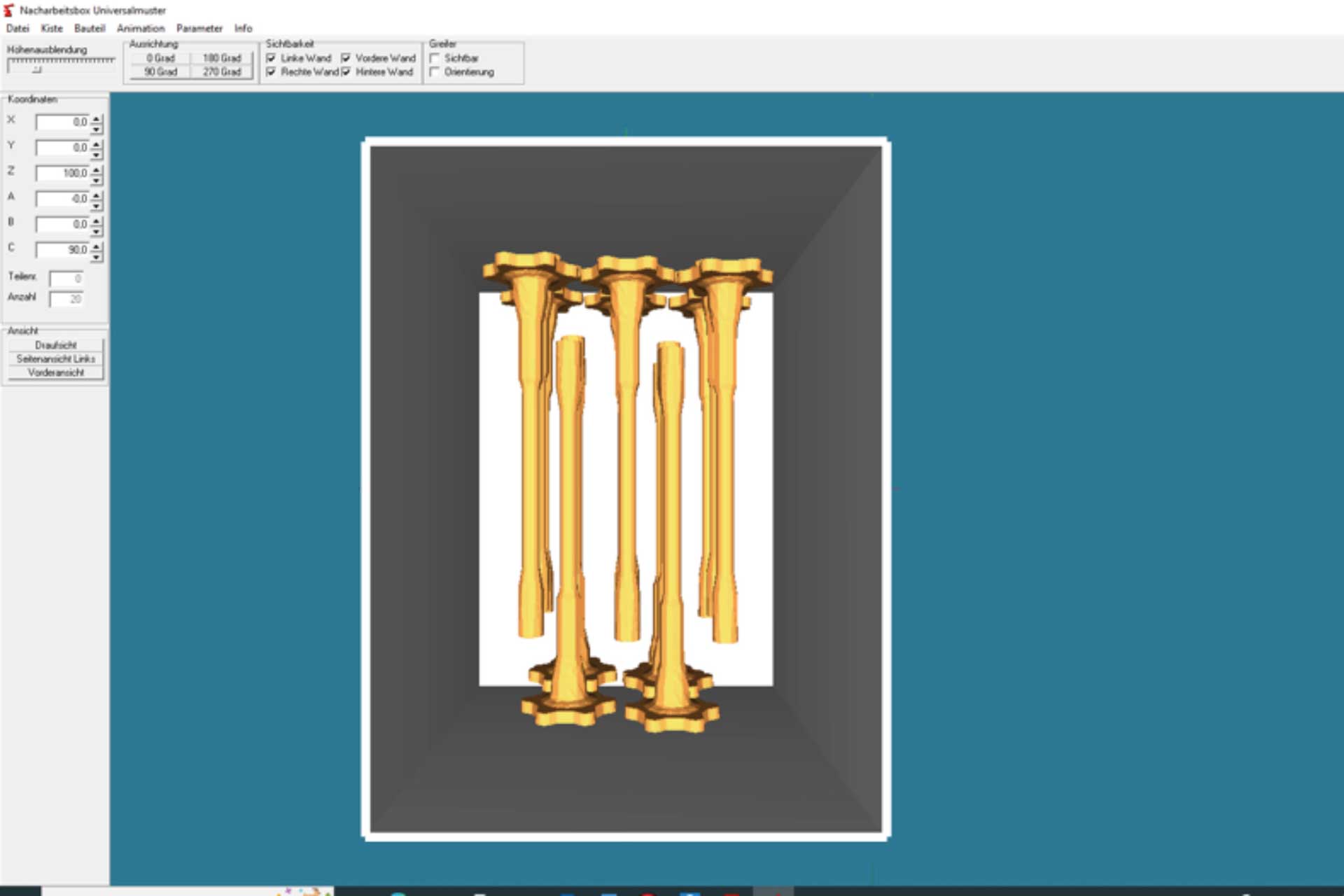Enable the Orientierung checkbox

coord(435,72)
